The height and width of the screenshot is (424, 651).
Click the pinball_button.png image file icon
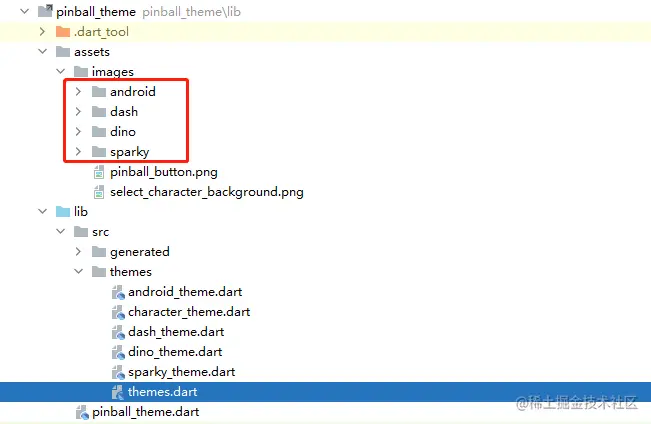pos(99,172)
